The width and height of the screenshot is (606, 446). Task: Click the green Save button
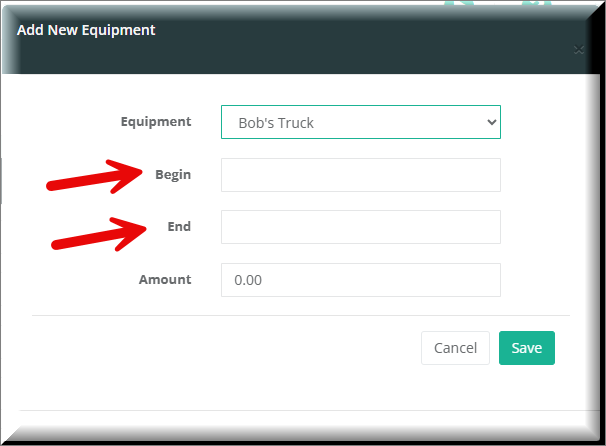pos(527,348)
